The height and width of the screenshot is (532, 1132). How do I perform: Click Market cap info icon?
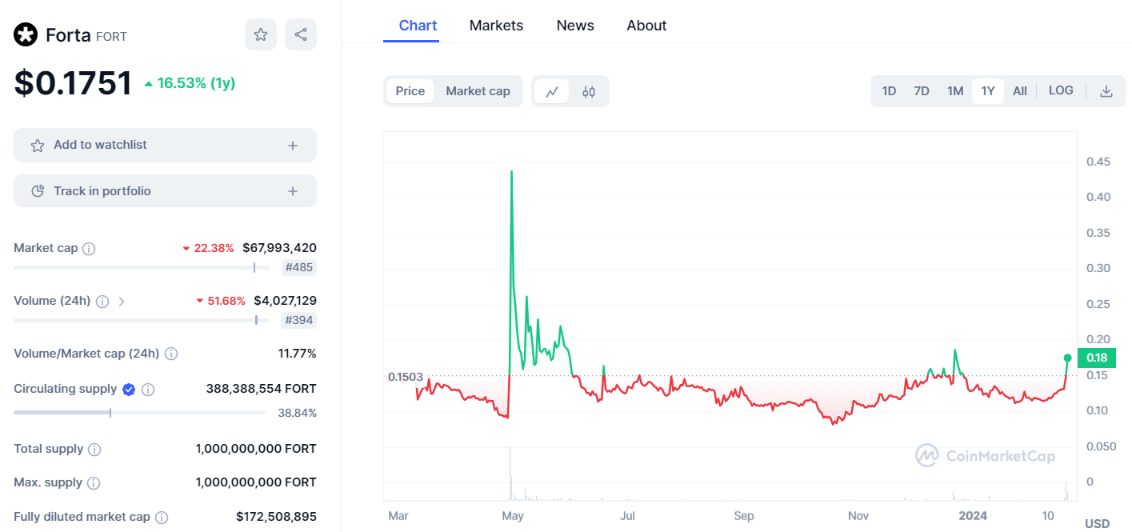tap(89, 248)
